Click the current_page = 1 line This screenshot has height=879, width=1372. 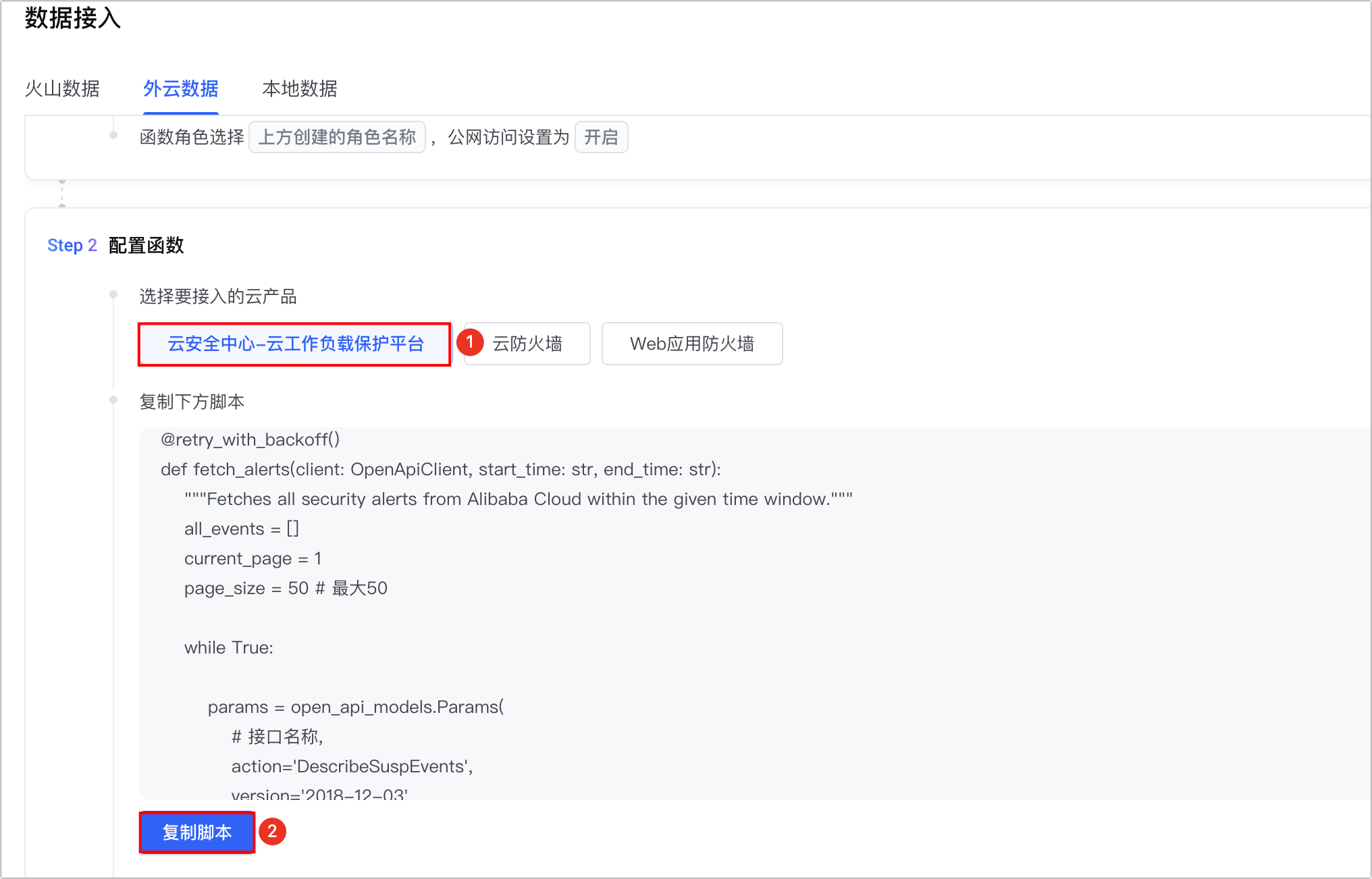pyautogui.click(x=253, y=558)
